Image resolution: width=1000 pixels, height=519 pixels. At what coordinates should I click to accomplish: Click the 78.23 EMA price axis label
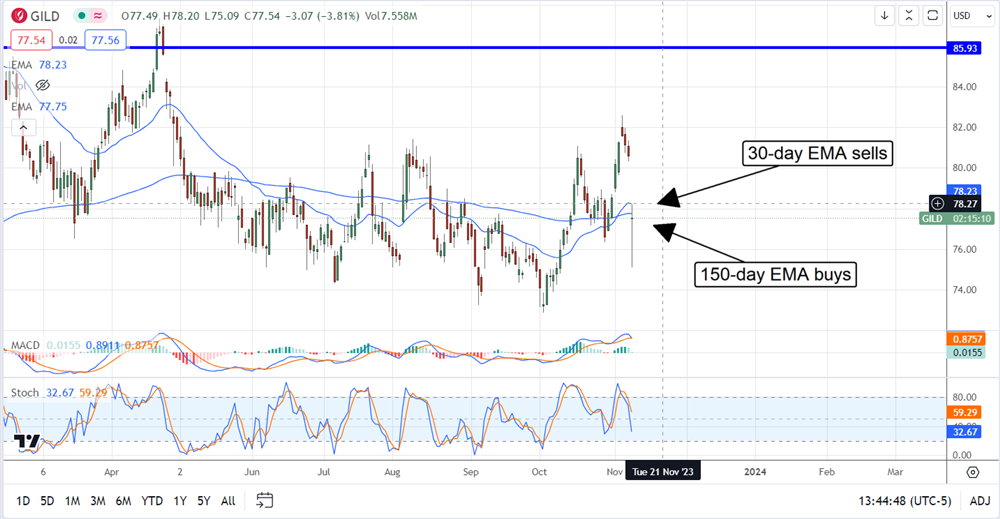[x=965, y=191]
